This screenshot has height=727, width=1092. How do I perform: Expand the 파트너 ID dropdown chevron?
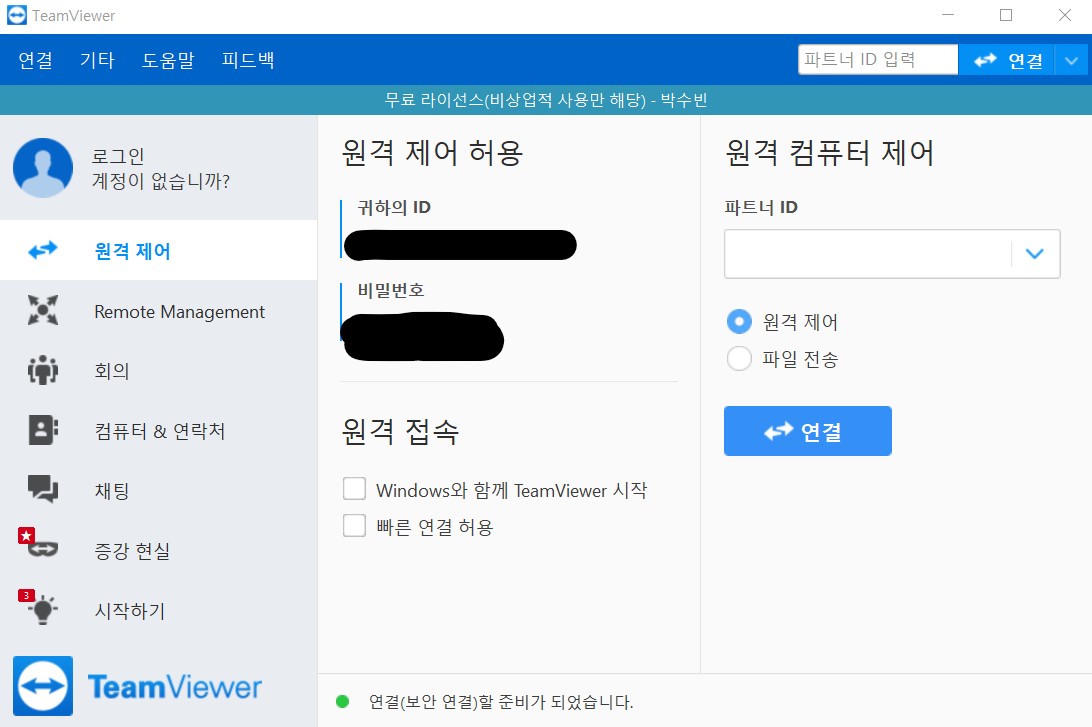pos(1035,254)
